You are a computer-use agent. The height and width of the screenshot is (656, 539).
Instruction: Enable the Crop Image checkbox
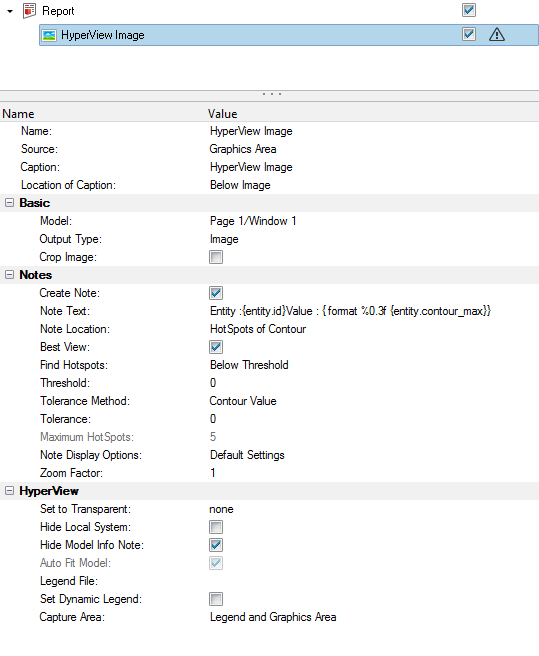[216, 257]
